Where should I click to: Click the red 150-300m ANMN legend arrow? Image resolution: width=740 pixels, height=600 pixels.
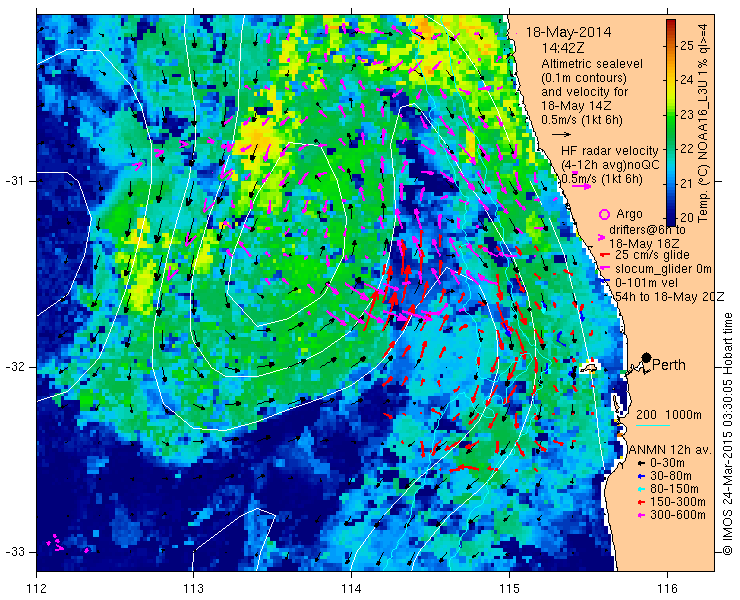pos(641,502)
